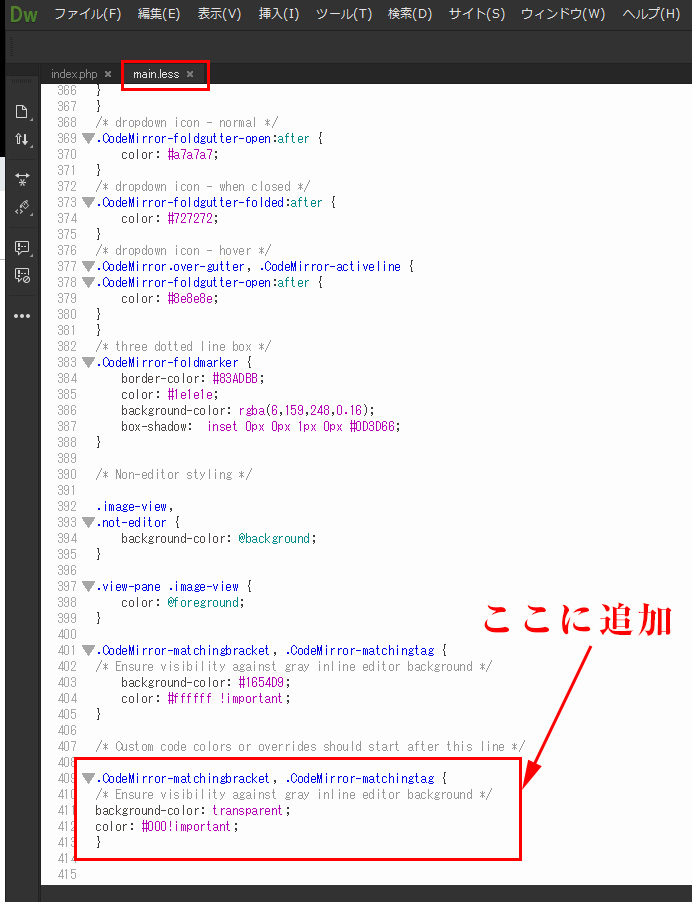Click the Dreamweaver Dw logo icon
692x902 pixels.
point(24,14)
